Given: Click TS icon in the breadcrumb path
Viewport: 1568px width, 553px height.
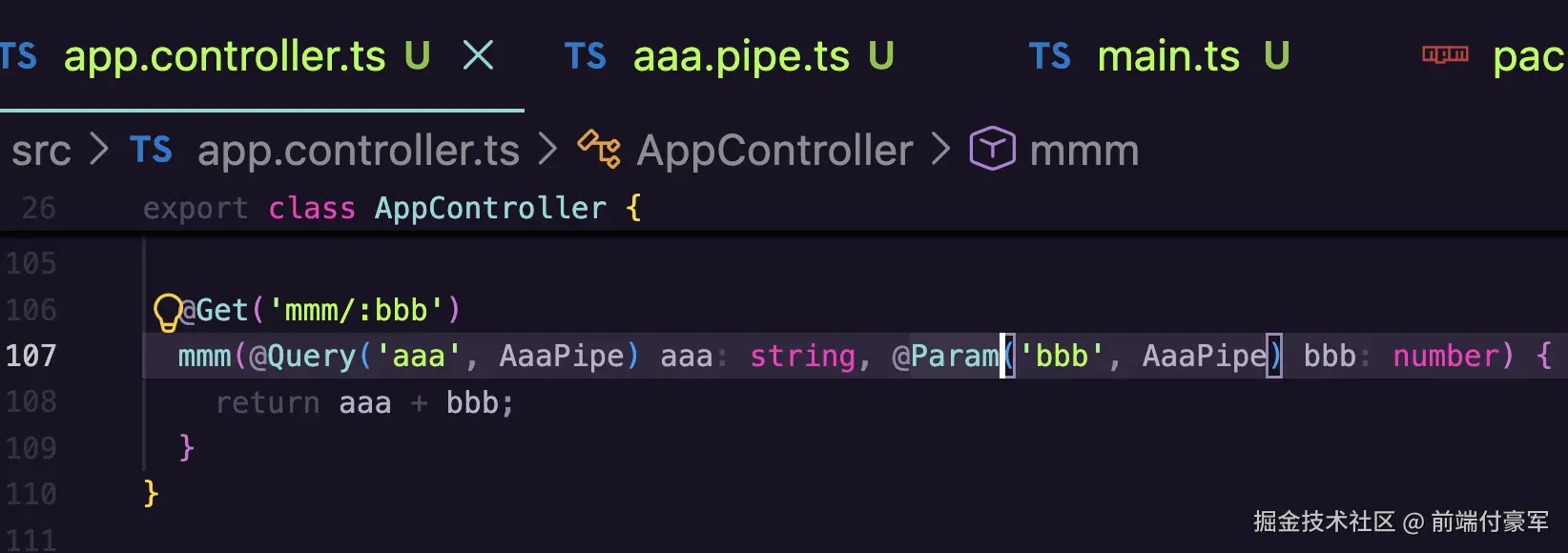Looking at the screenshot, I should pyautogui.click(x=151, y=150).
